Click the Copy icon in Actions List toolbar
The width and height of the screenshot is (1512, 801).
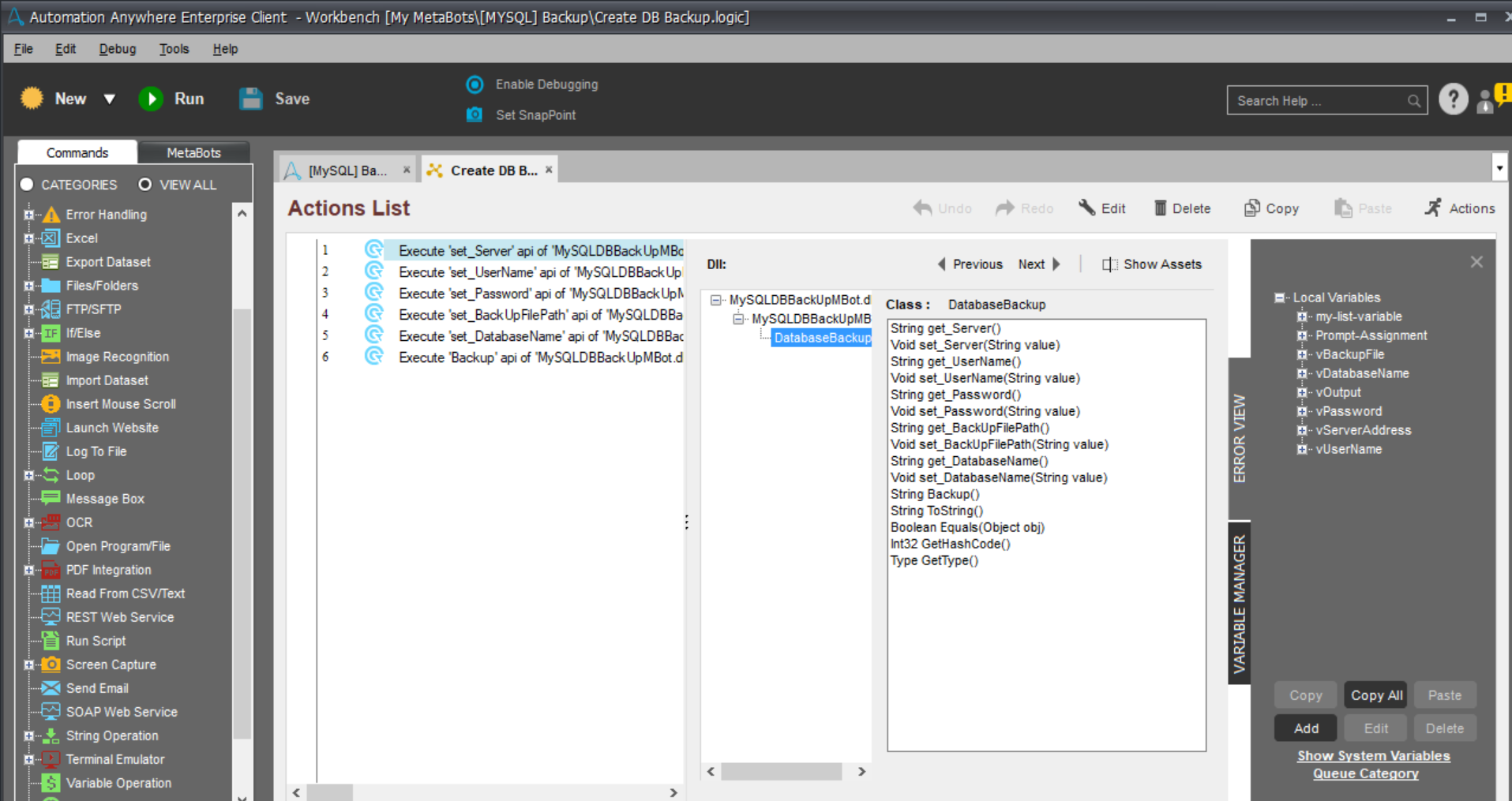click(x=1251, y=208)
